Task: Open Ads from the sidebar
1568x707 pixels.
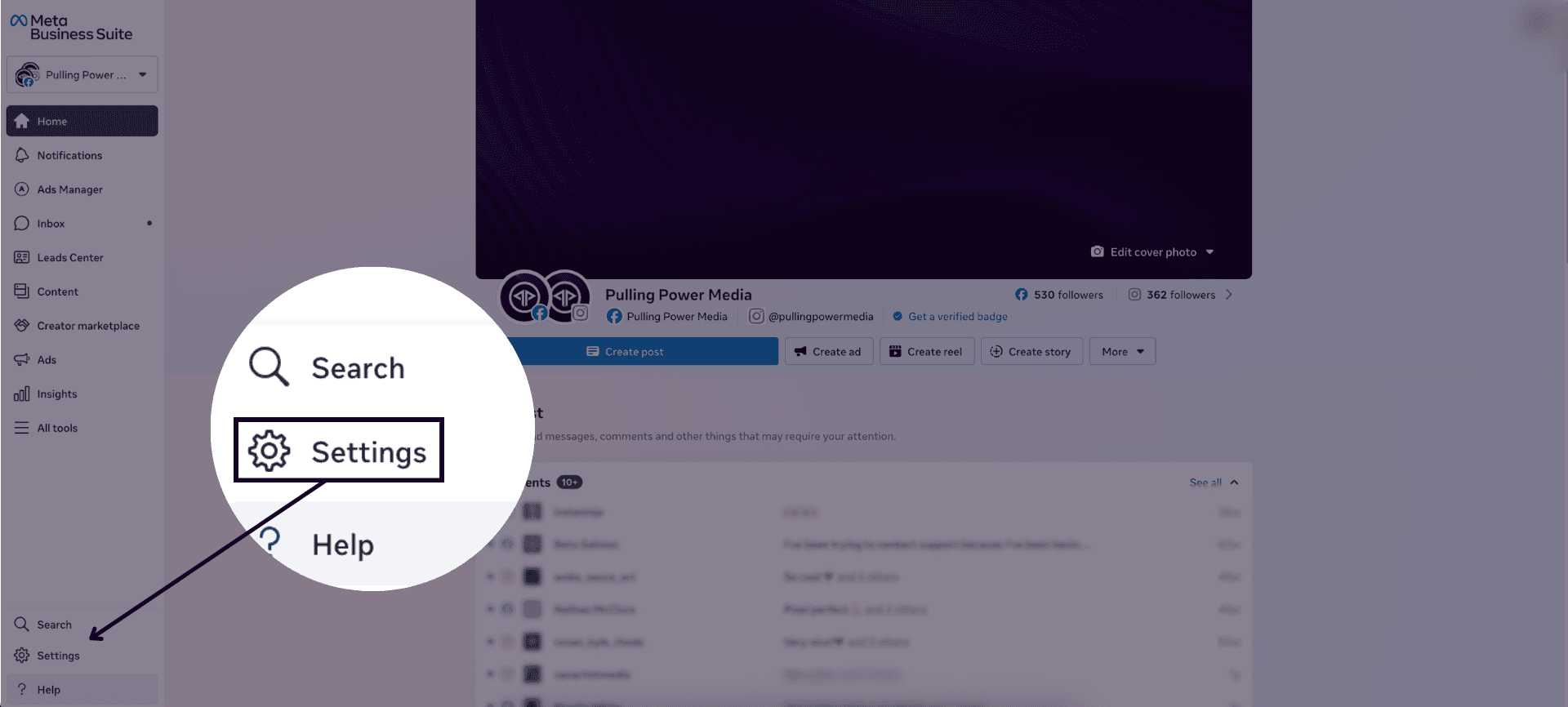Action: tap(82, 360)
